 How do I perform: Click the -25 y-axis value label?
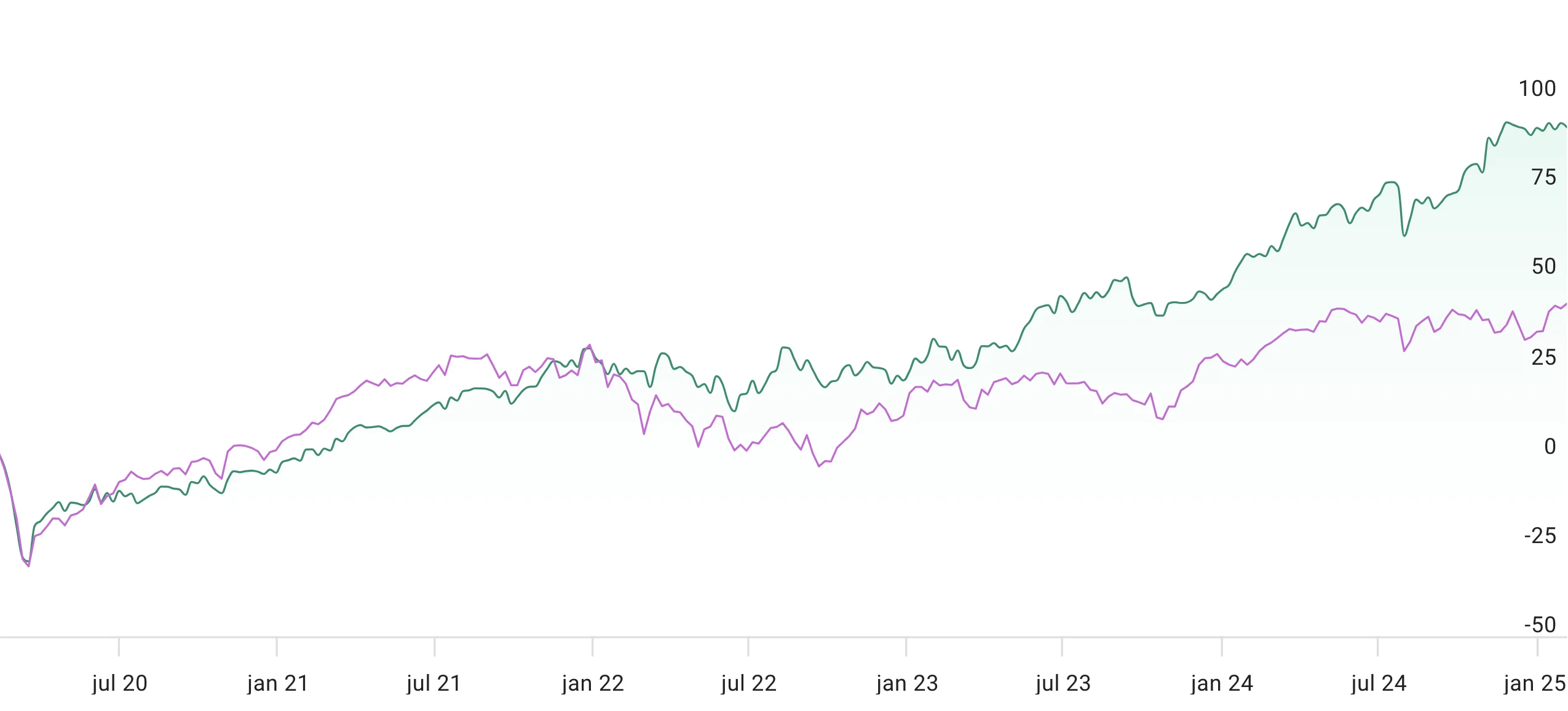pos(1540,536)
